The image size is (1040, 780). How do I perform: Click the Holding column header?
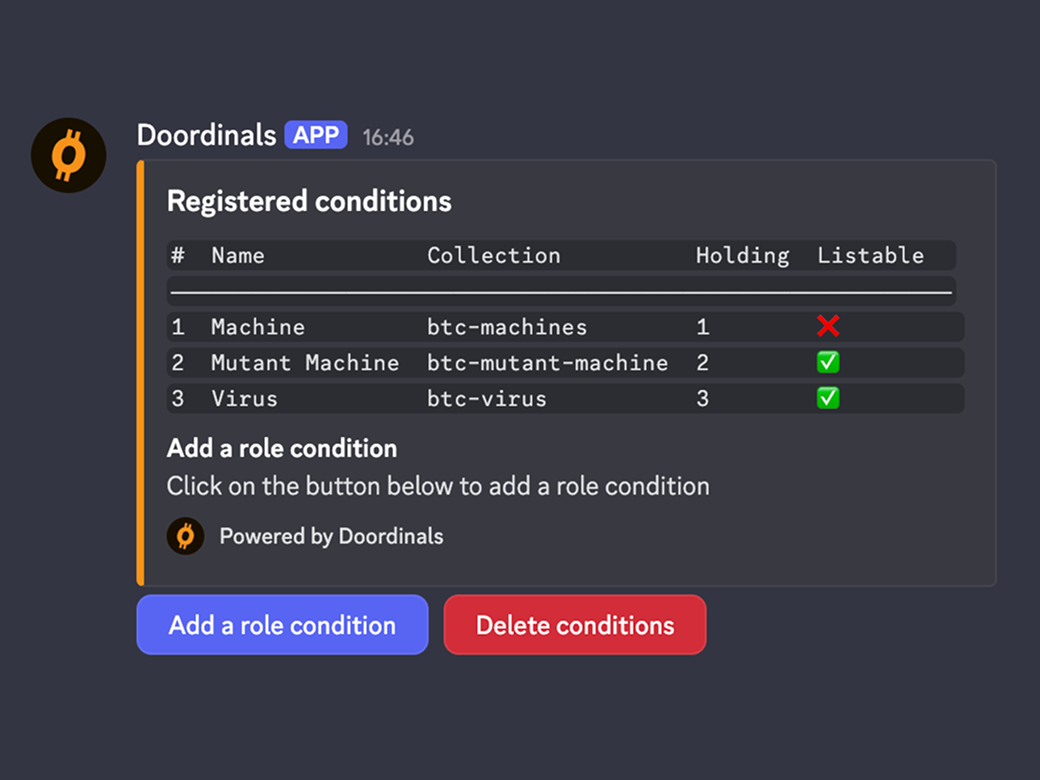pos(742,255)
